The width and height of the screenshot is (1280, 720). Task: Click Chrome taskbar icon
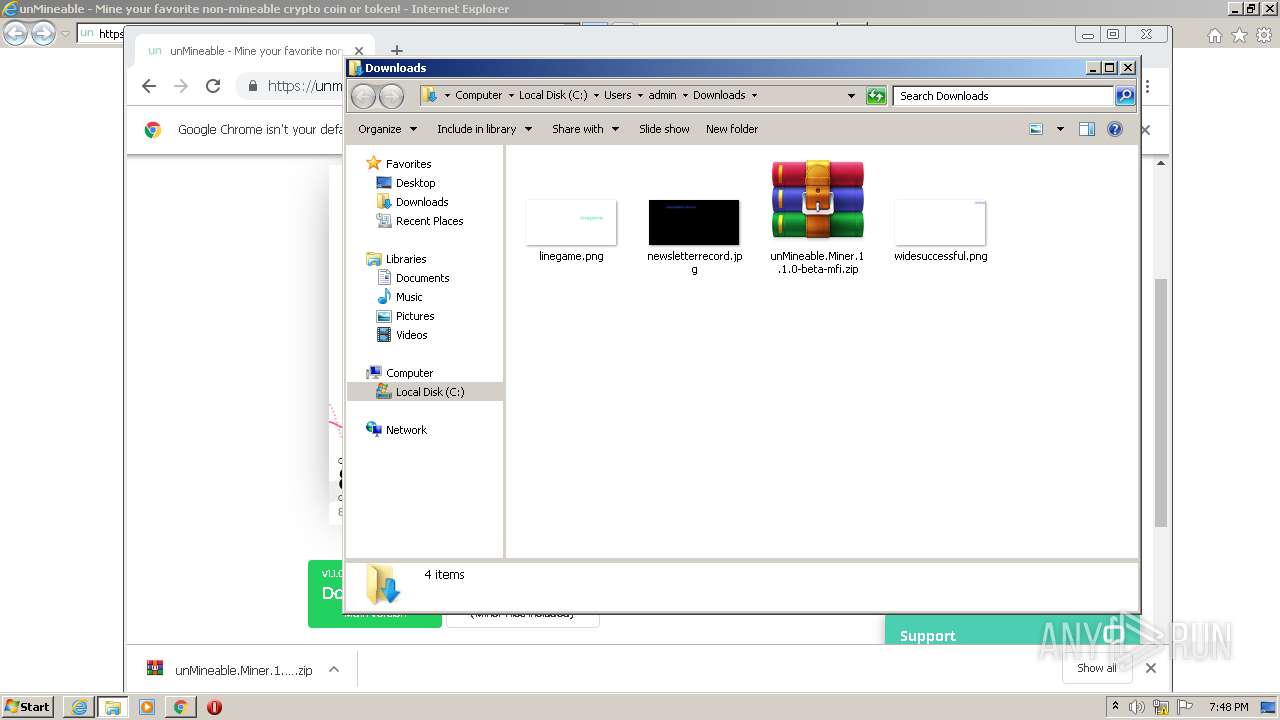(x=180, y=707)
